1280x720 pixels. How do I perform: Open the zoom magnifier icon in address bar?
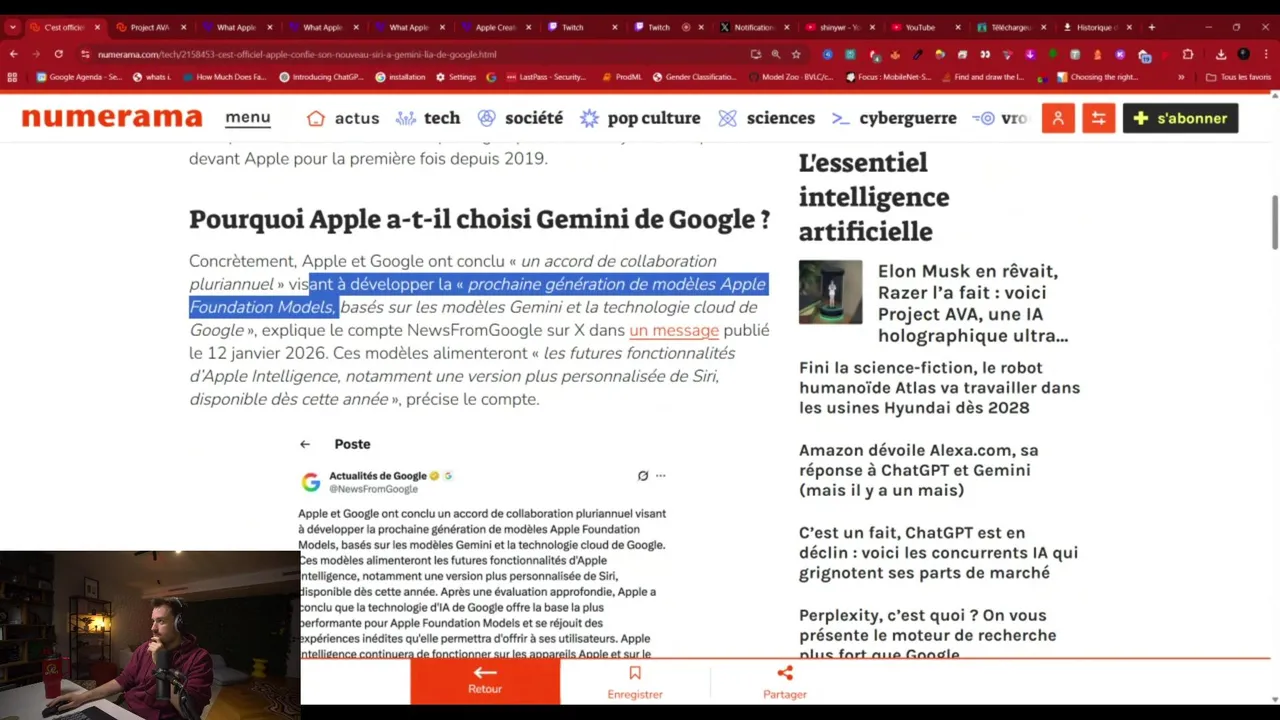pyautogui.click(x=775, y=54)
